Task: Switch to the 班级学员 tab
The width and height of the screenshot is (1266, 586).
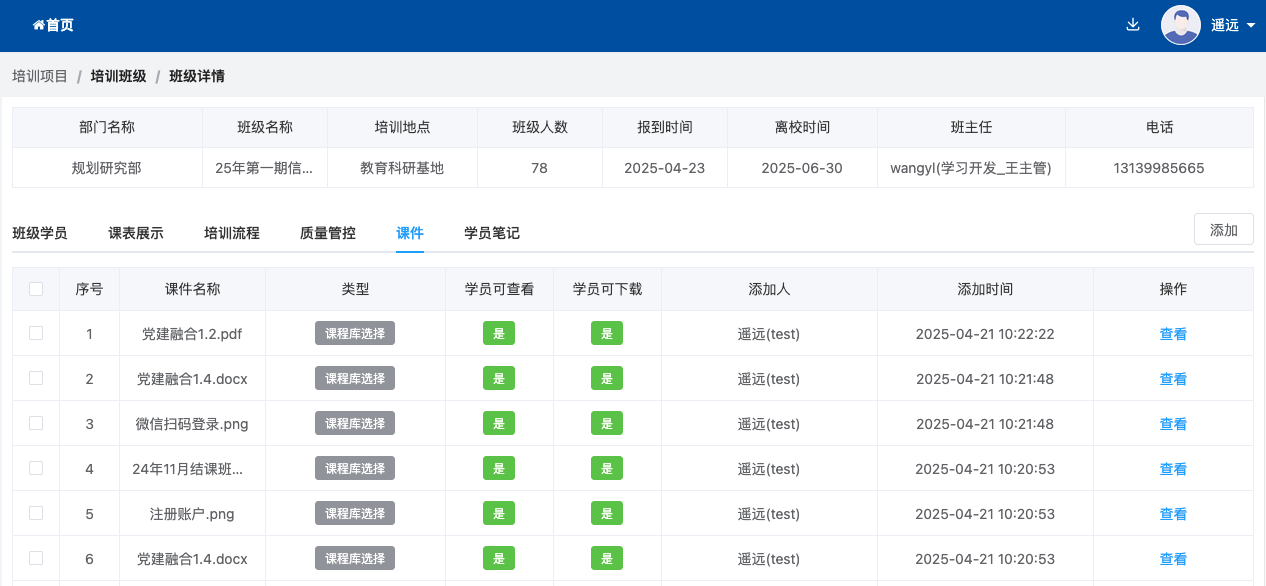Action: coord(40,233)
